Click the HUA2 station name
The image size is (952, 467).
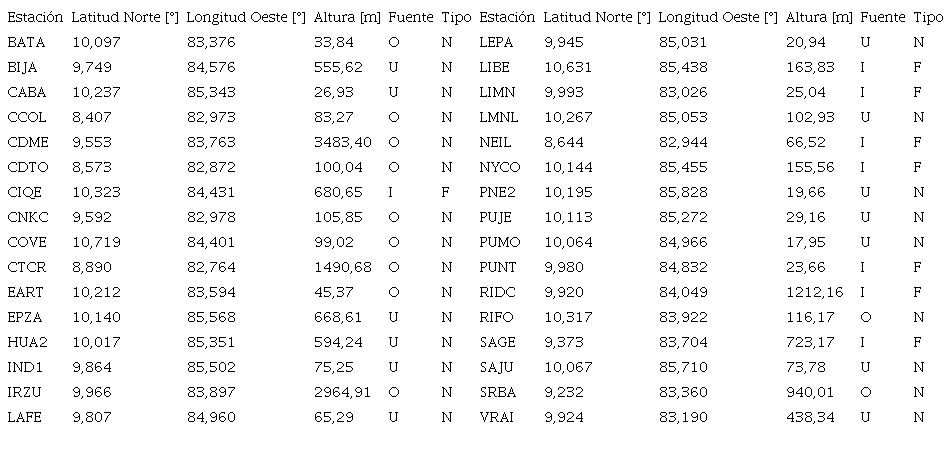(x=27, y=342)
